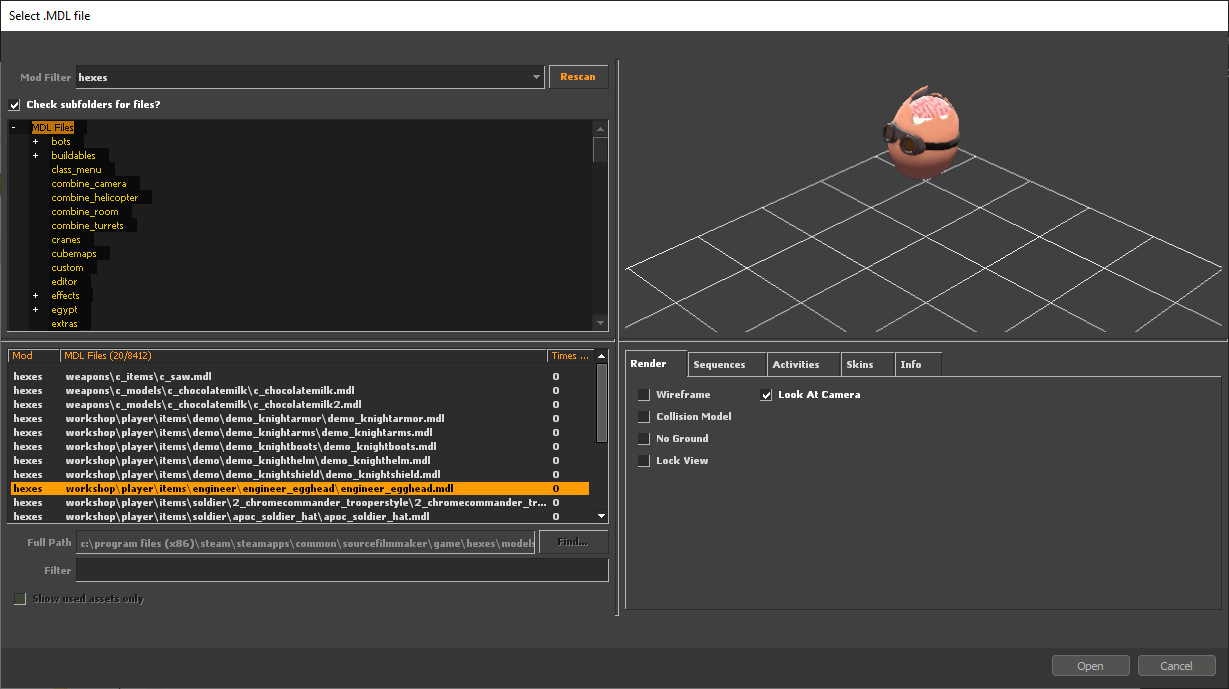Screen dimensions: 1229x689
Task: Switch to the Render tab
Action: 656,364
